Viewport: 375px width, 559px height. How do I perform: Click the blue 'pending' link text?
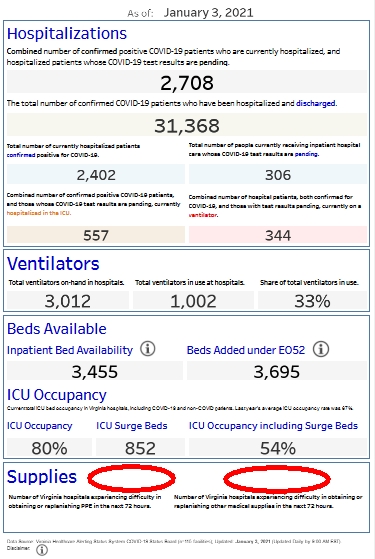coord(306,154)
